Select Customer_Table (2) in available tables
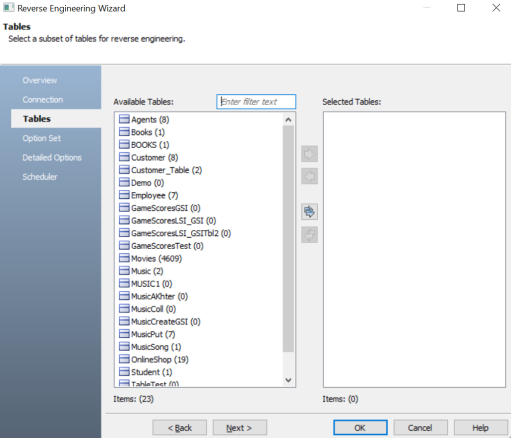 167,170
